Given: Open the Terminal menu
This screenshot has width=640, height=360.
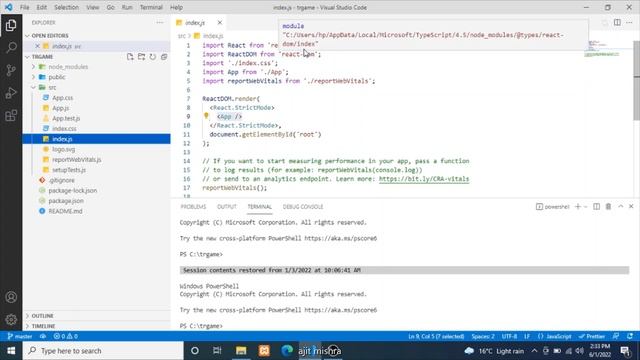Looking at the screenshot, I should coord(151,7).
